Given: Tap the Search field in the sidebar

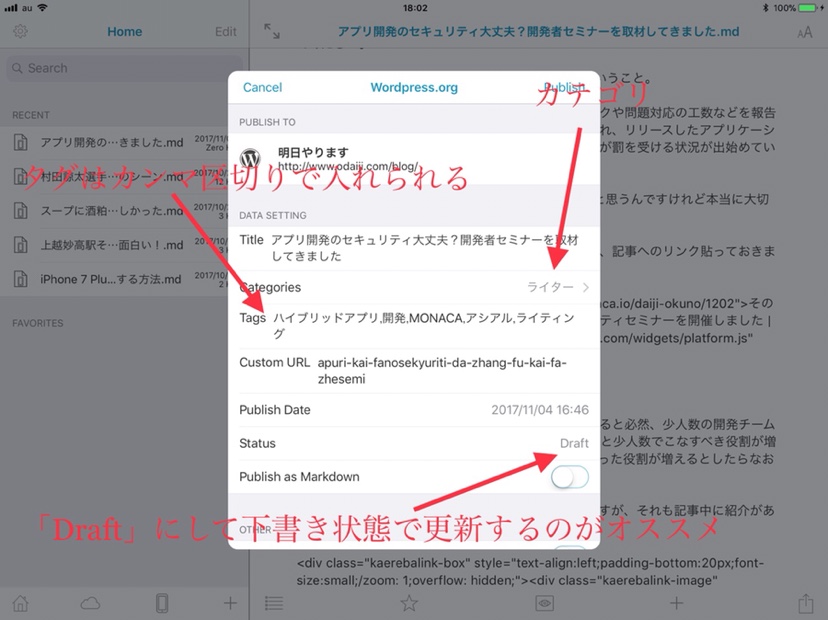Looking at the screenshot, I should pos(125,68).
